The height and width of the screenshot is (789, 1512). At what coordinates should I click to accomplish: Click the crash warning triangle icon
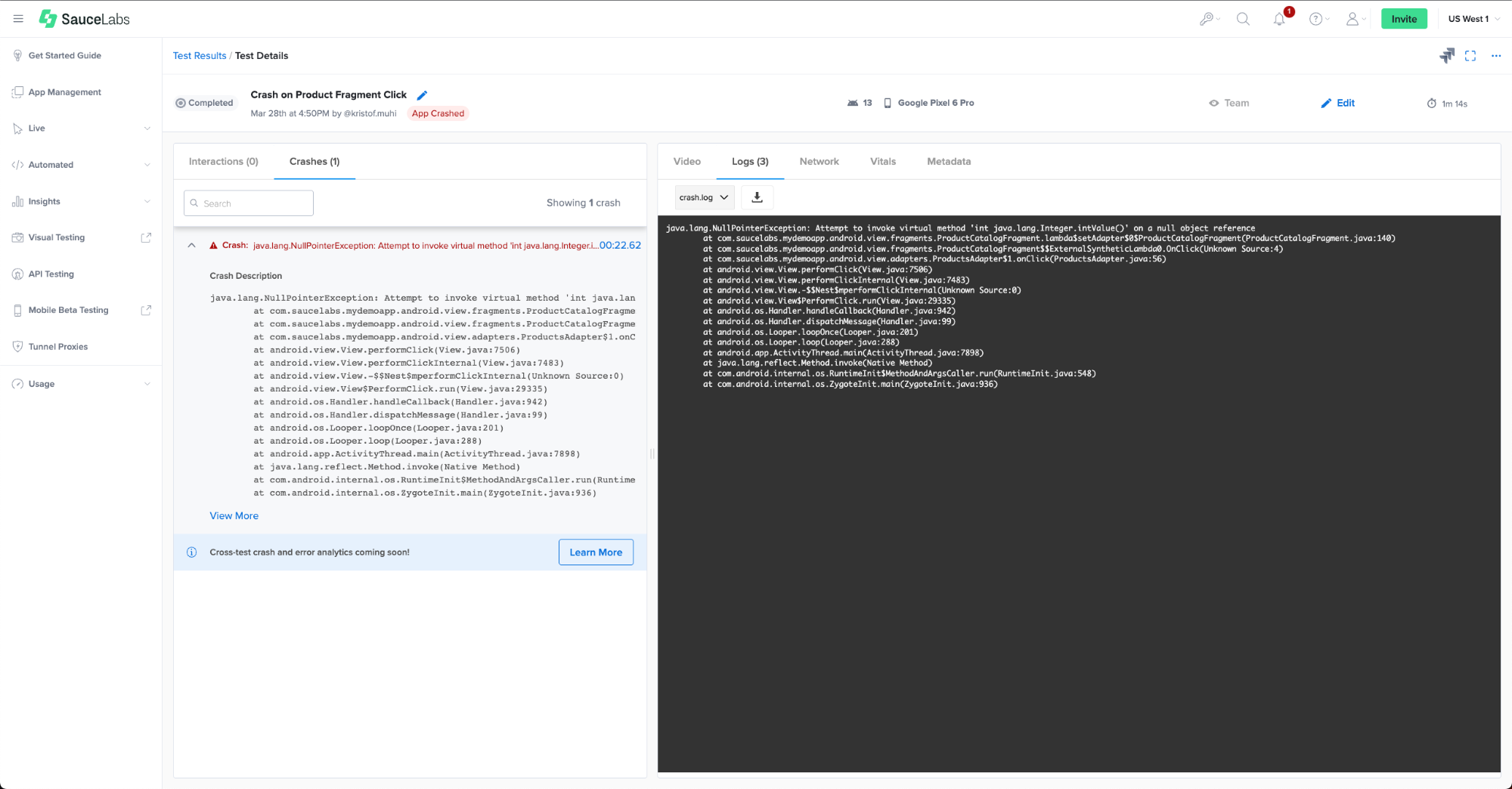tap(214, 245)
